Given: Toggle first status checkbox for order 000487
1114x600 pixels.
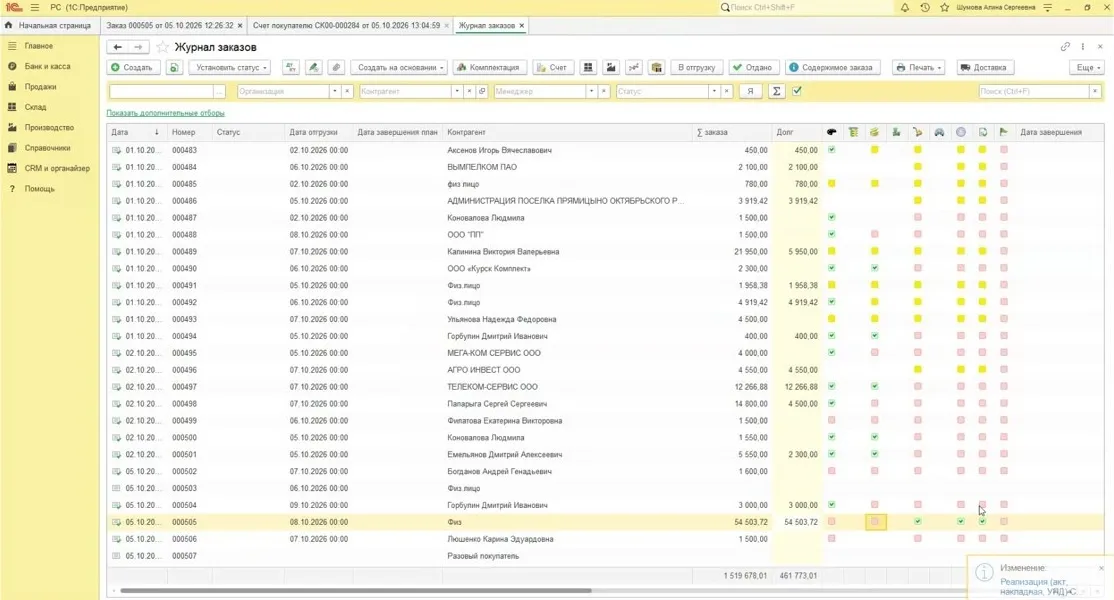Looking at the screenshot, I should point(831,217).
